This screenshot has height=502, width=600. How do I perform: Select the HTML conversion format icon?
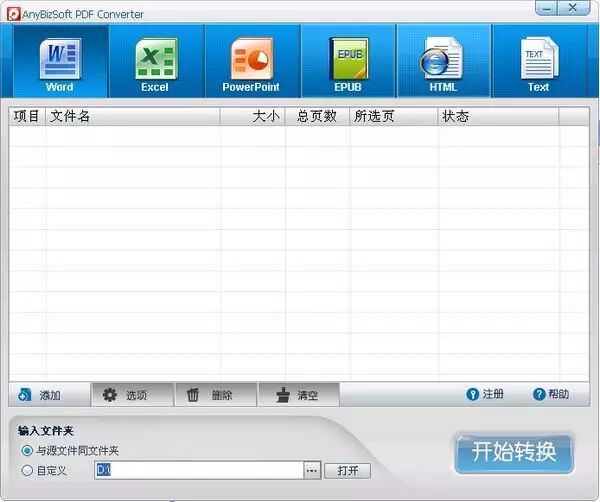443,61
